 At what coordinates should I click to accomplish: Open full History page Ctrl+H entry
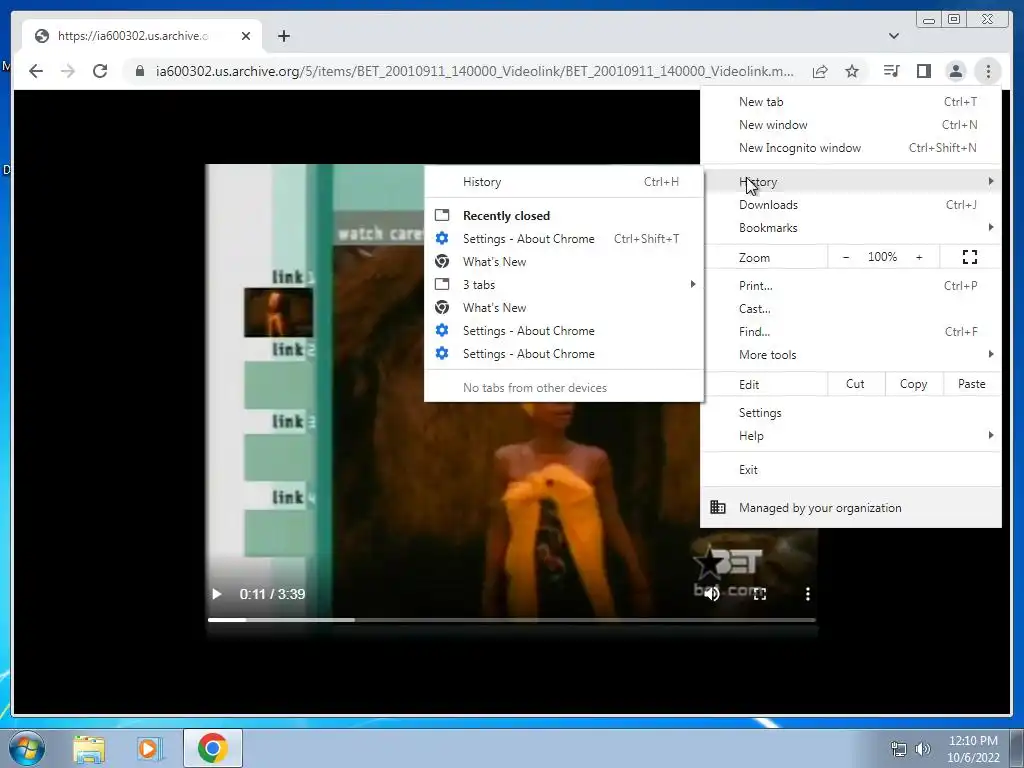(x=564, y=182)
